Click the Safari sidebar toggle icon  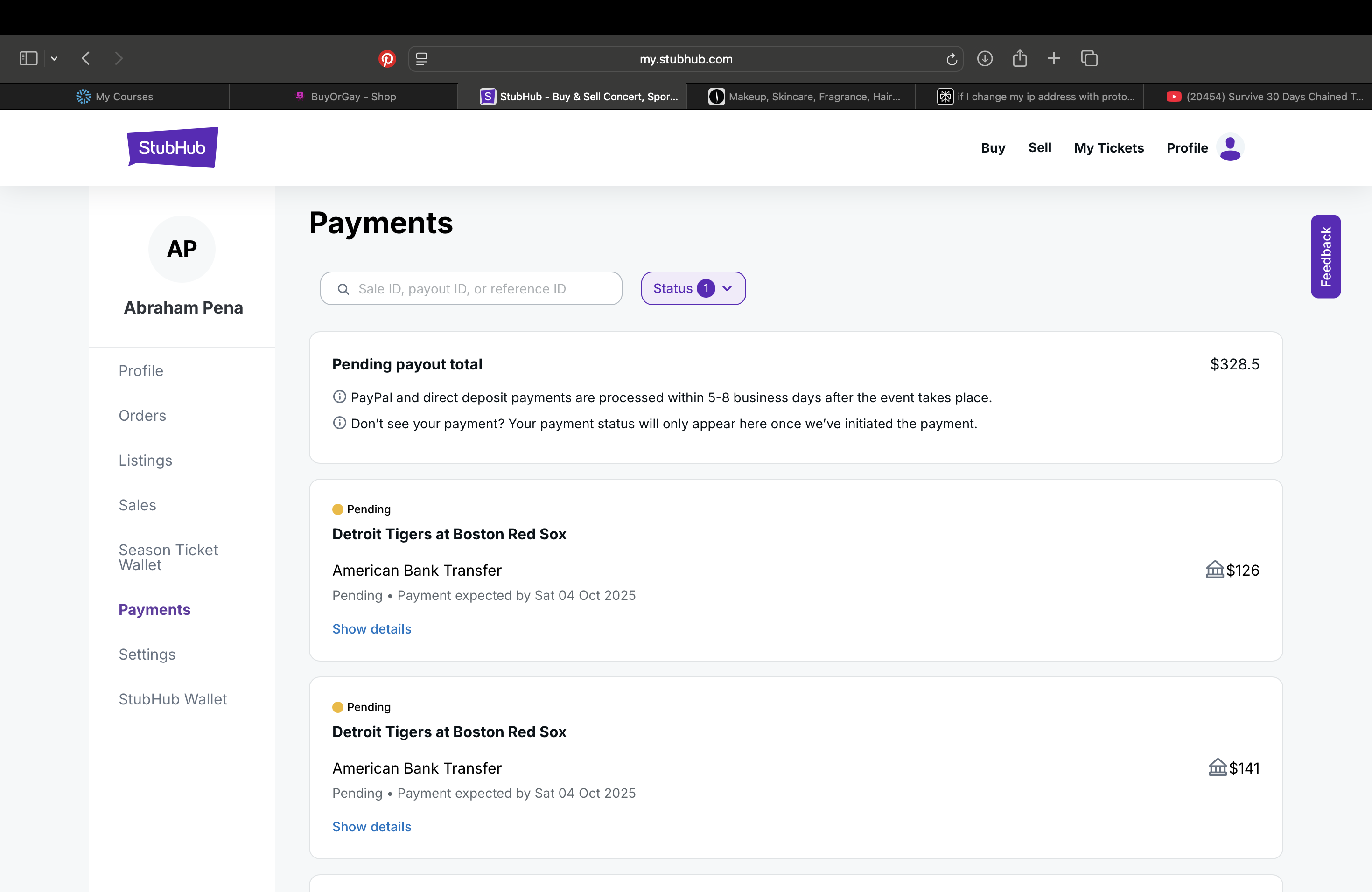pyautogui.click(x=28, y=59)
